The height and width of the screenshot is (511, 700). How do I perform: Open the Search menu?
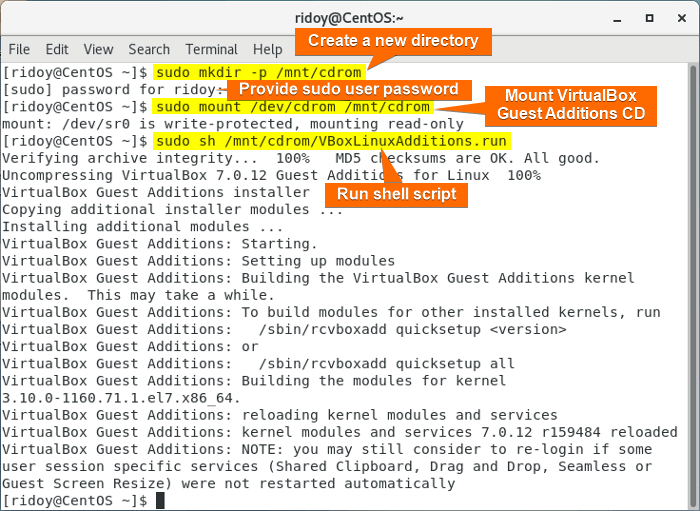coord(149,49)
